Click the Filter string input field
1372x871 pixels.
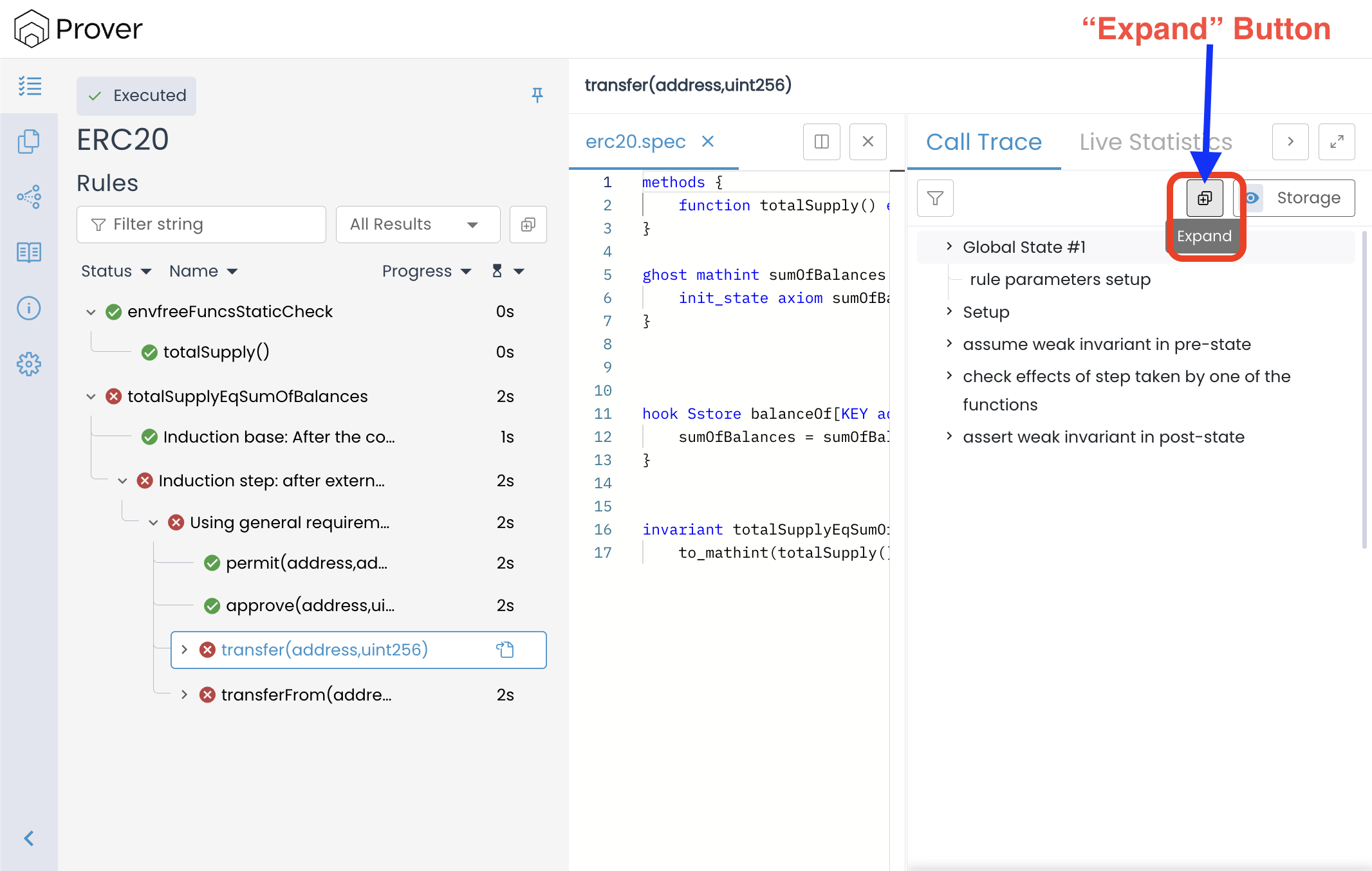[x=201, y=225]
